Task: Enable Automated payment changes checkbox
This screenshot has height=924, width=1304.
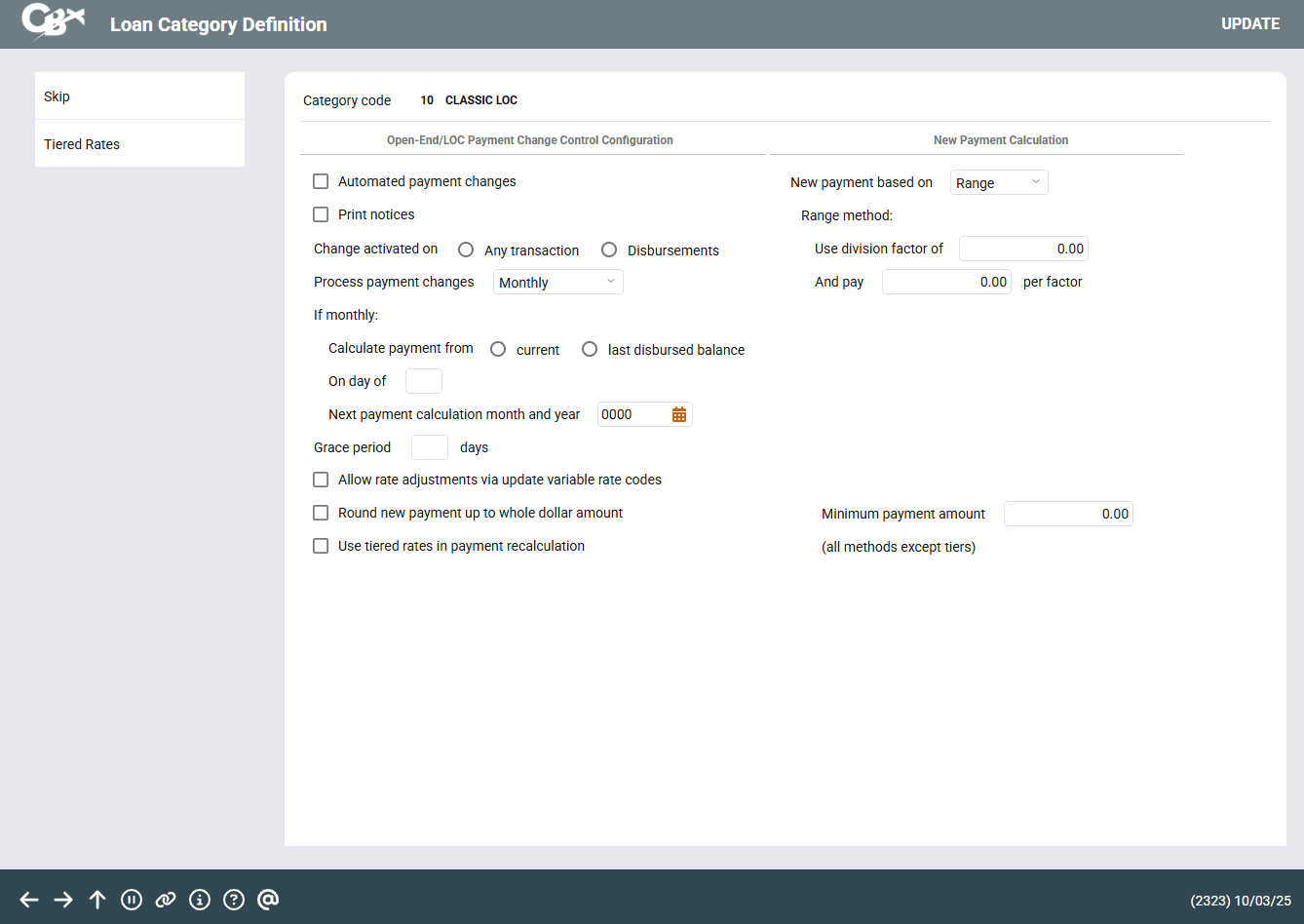Action: (321, 181)
